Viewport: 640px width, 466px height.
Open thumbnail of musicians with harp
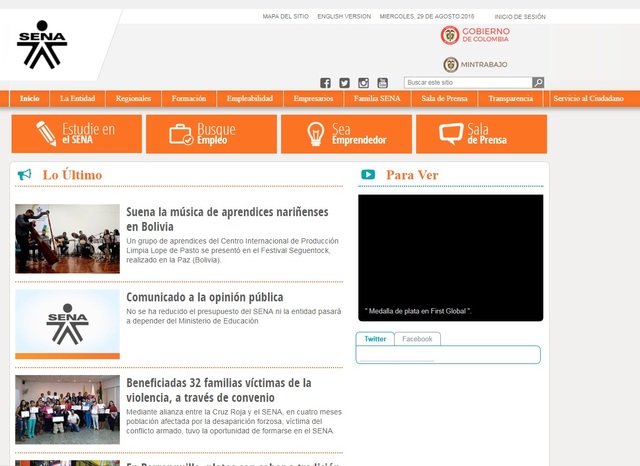(x=67, y=239)
